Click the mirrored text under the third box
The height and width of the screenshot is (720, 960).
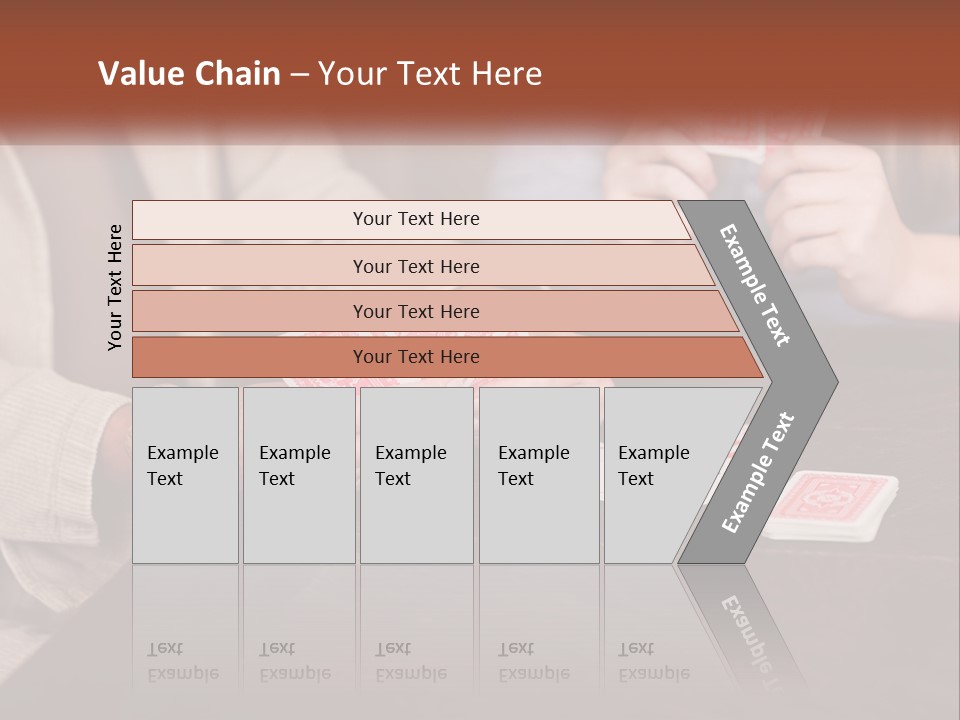(x=410, y=661)
